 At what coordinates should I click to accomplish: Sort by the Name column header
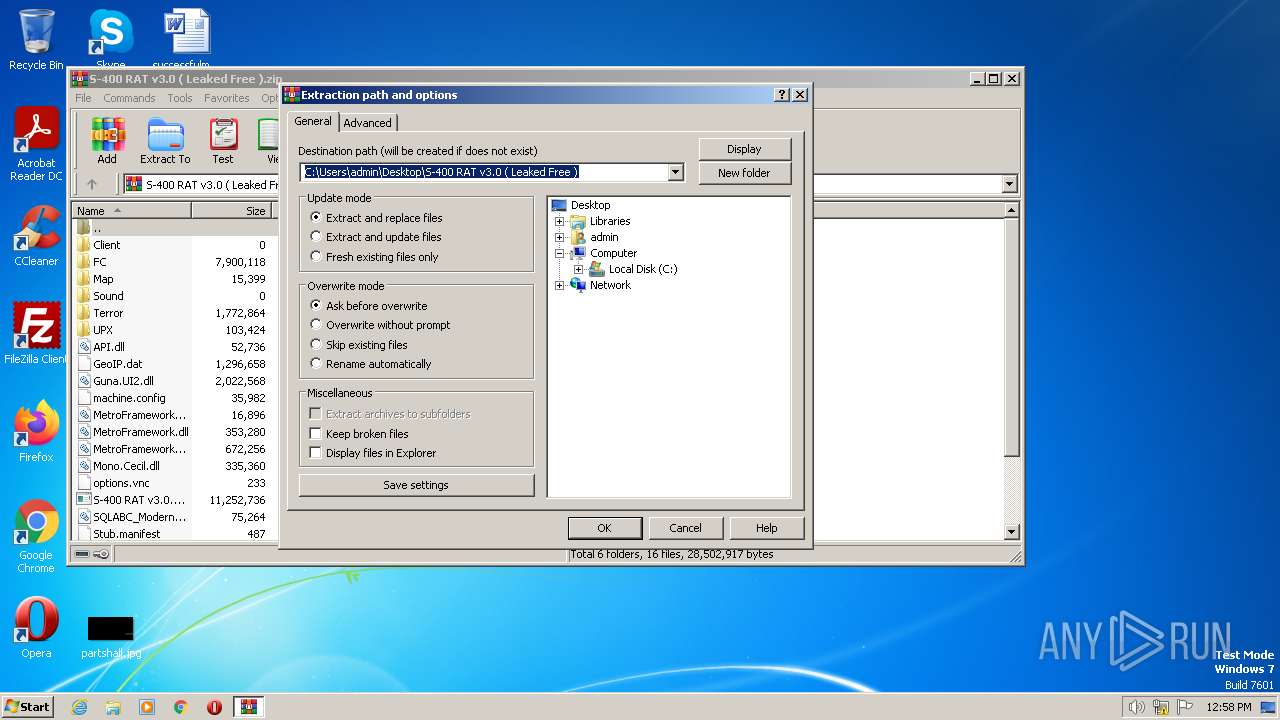click(x=132, y=211)
